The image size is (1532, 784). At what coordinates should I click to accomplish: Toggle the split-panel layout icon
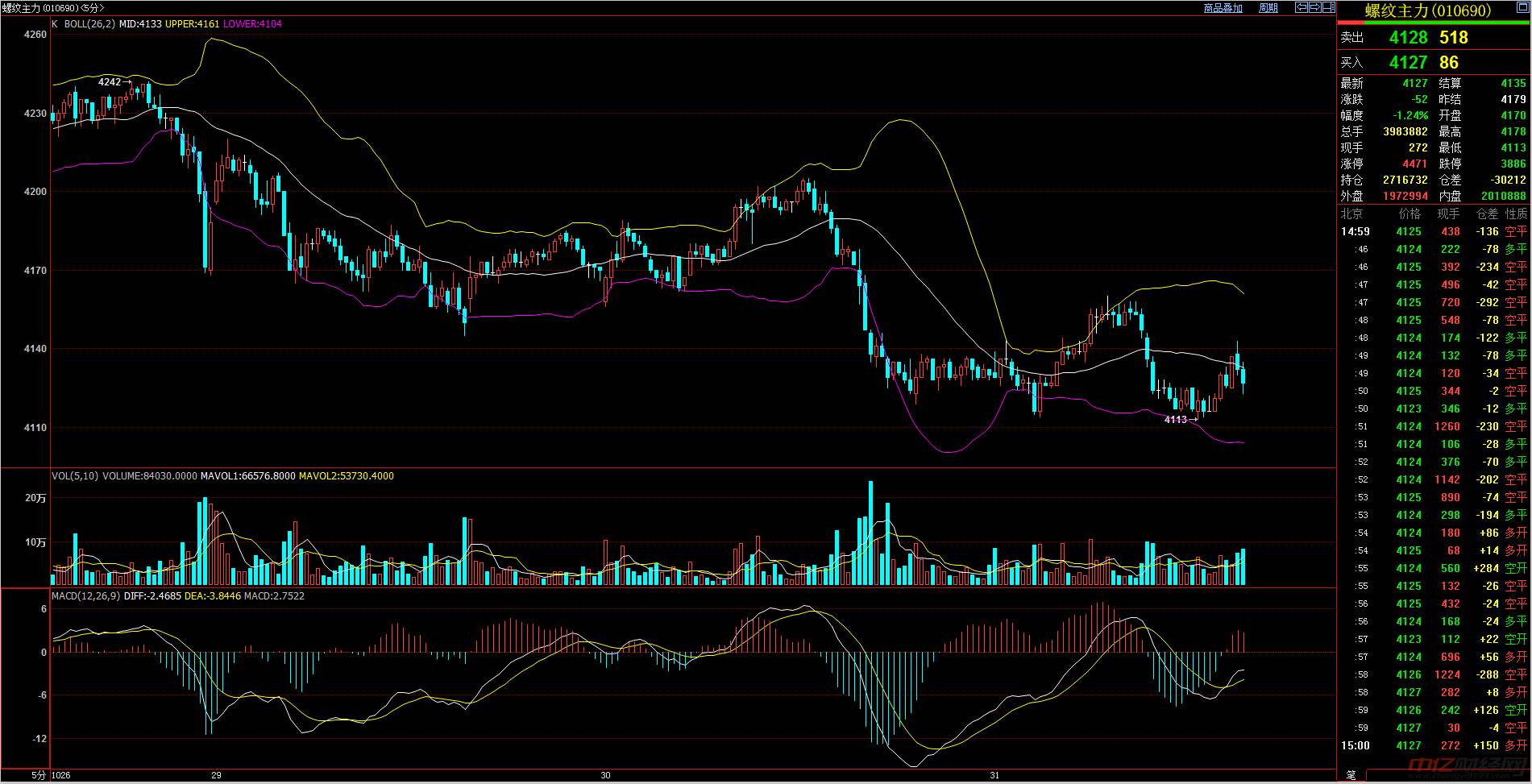(x=1328, y=7)
